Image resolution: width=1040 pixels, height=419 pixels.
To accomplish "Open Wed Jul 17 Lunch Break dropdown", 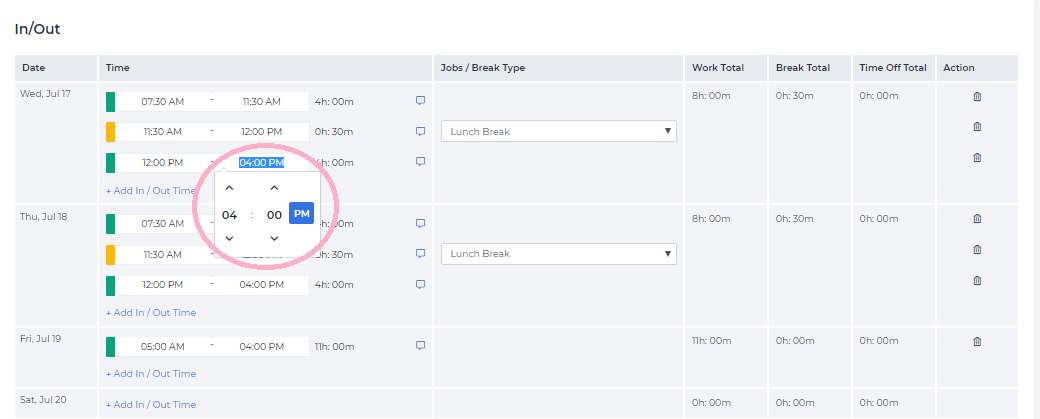I will [558, 132].
